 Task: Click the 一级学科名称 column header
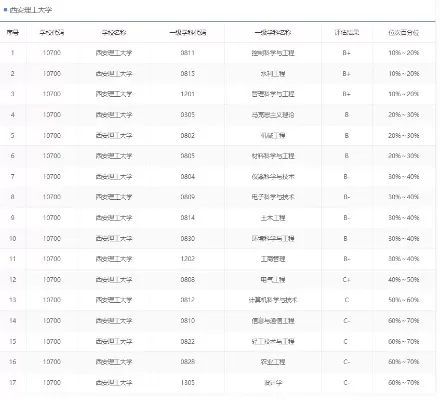273,33
